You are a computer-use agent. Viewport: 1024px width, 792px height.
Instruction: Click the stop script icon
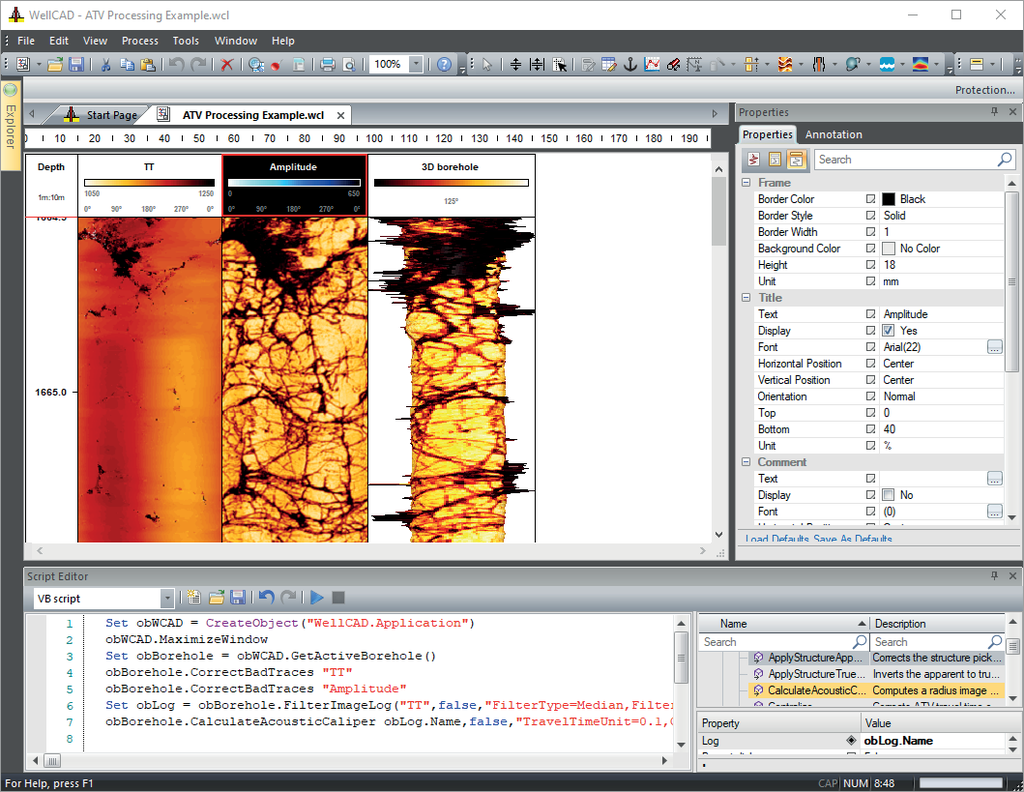[x=339, y=598]
